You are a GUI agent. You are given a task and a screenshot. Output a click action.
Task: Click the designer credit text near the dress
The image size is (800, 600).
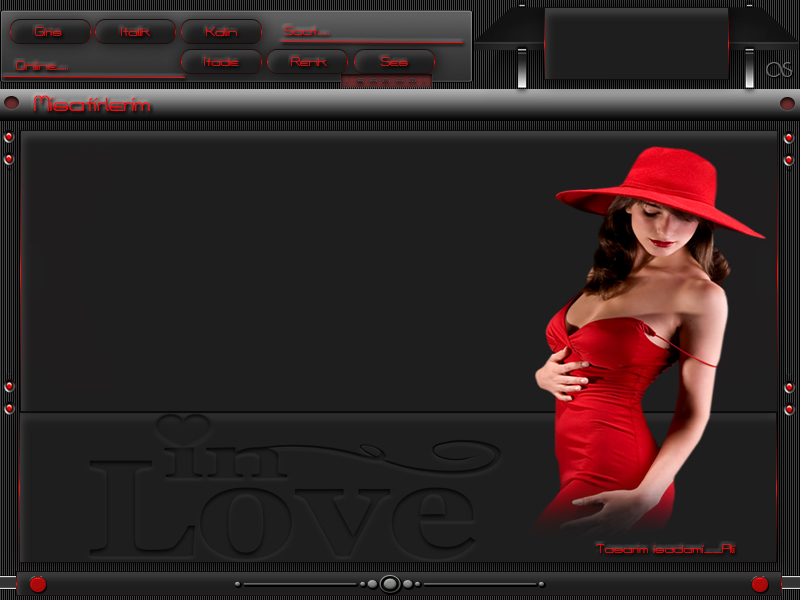tap(665, 549)
